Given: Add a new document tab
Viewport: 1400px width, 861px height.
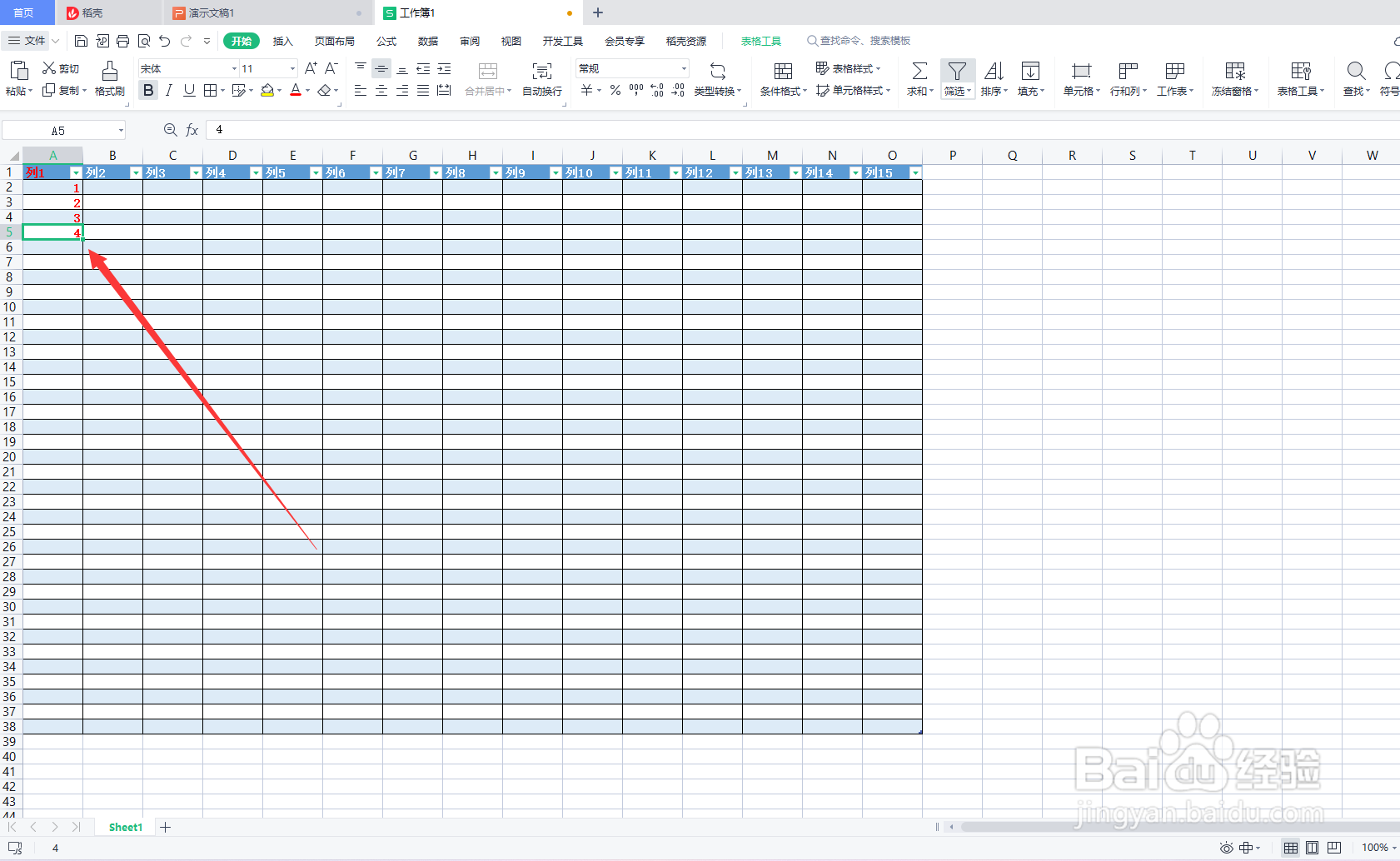Looking at the screenshot, I should pyautogui.click(x=598, y=12).
